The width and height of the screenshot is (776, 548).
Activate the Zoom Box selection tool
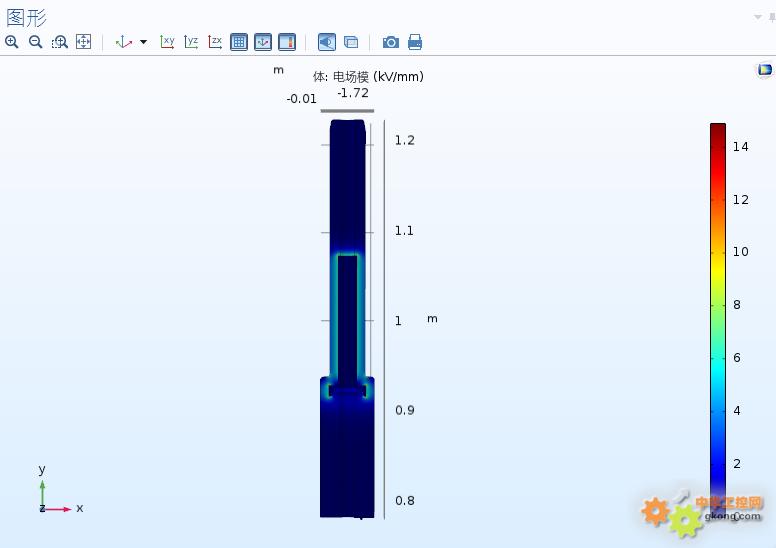click(x=59, y=42)
